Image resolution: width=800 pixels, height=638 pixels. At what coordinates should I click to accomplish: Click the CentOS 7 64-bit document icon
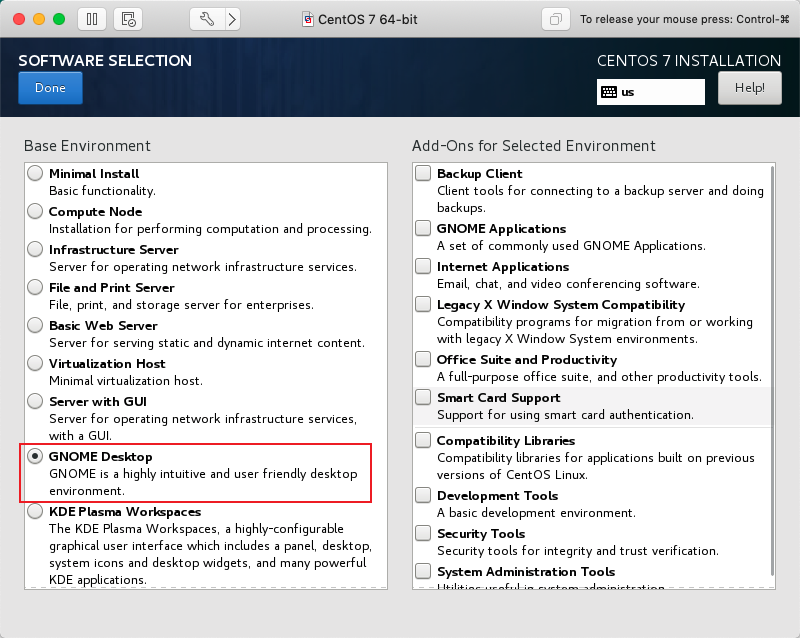(308, 19)
